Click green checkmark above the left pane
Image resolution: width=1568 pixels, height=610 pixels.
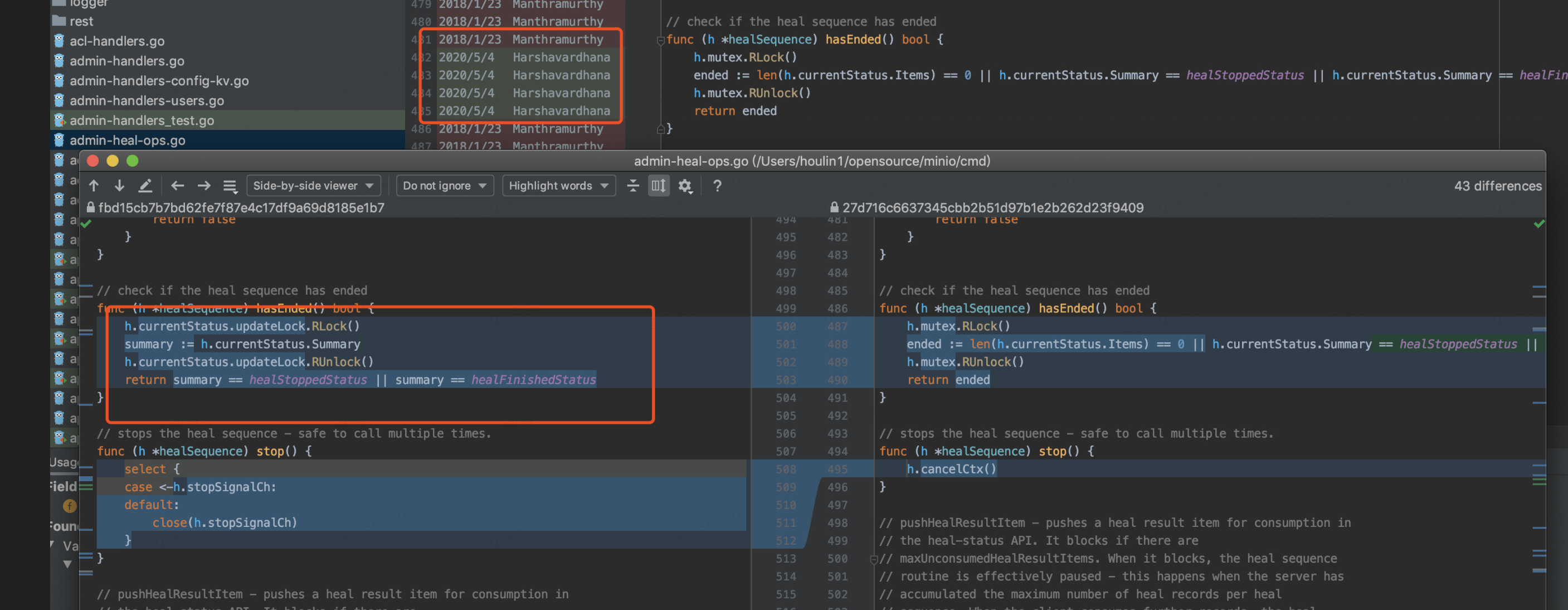(86, 223)
